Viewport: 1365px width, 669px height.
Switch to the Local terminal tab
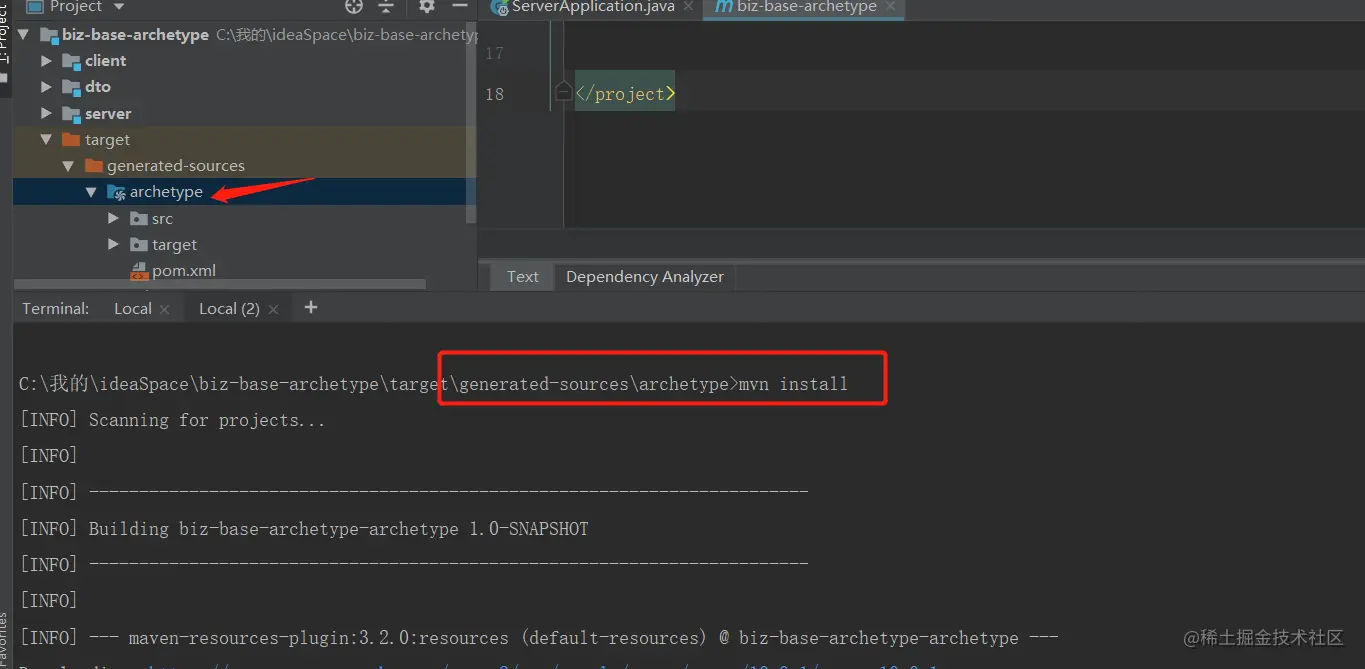(133, 309)
